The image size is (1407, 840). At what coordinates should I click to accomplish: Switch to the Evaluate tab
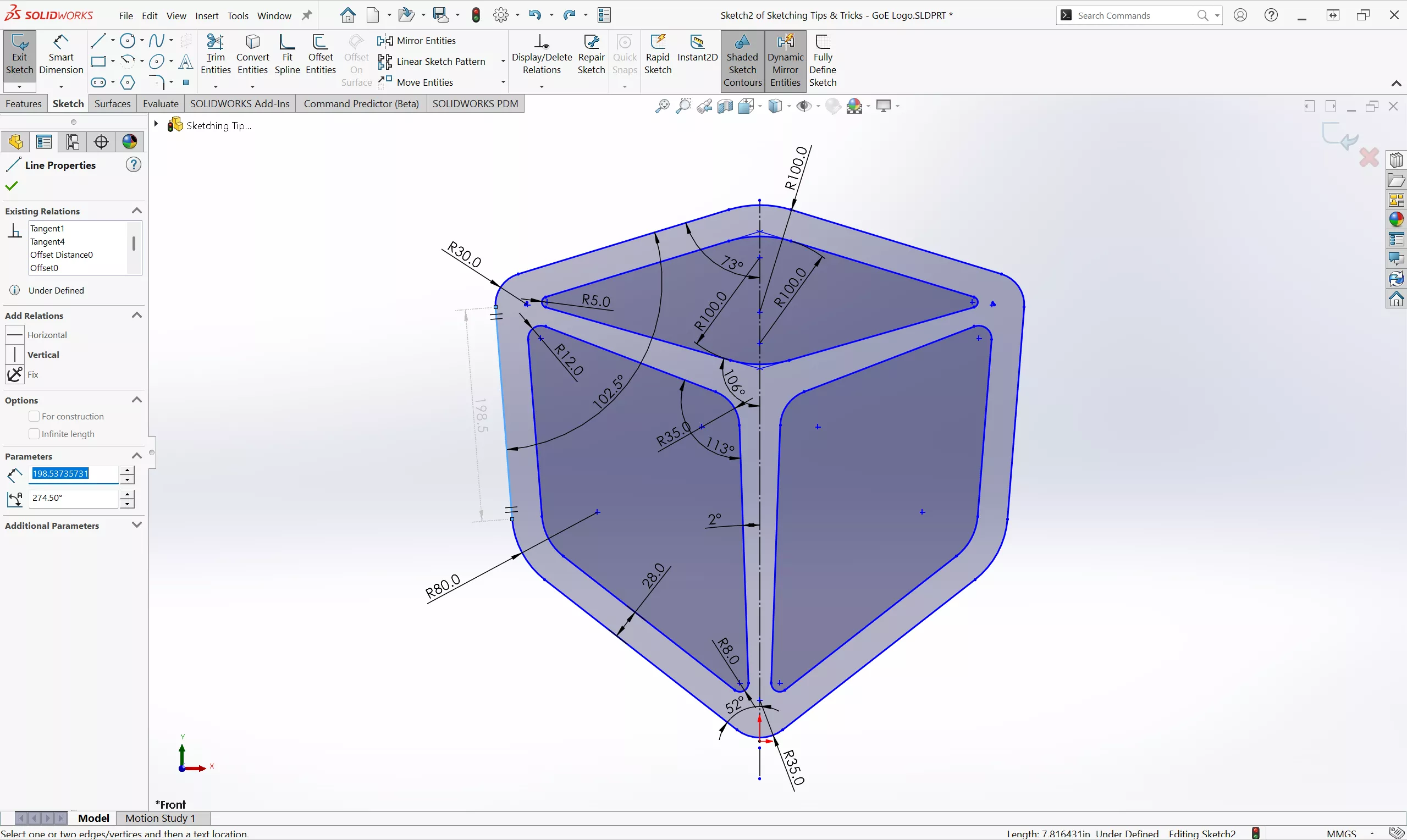pyautogui.click(x=161, y=103)
